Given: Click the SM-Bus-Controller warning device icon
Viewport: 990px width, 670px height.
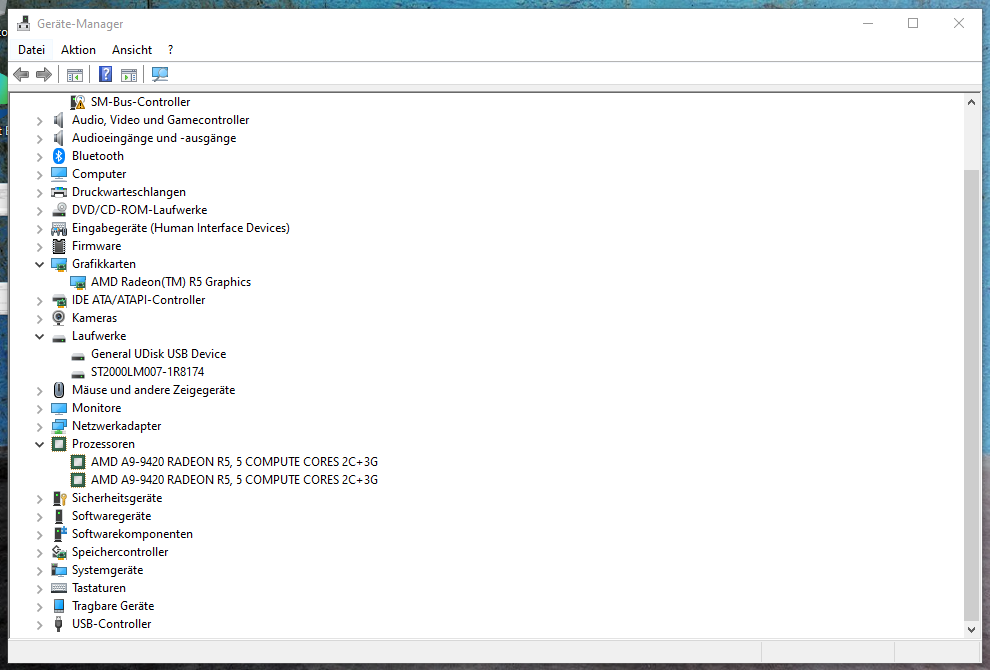Looking at the screenshot, I should pos(78,102).
